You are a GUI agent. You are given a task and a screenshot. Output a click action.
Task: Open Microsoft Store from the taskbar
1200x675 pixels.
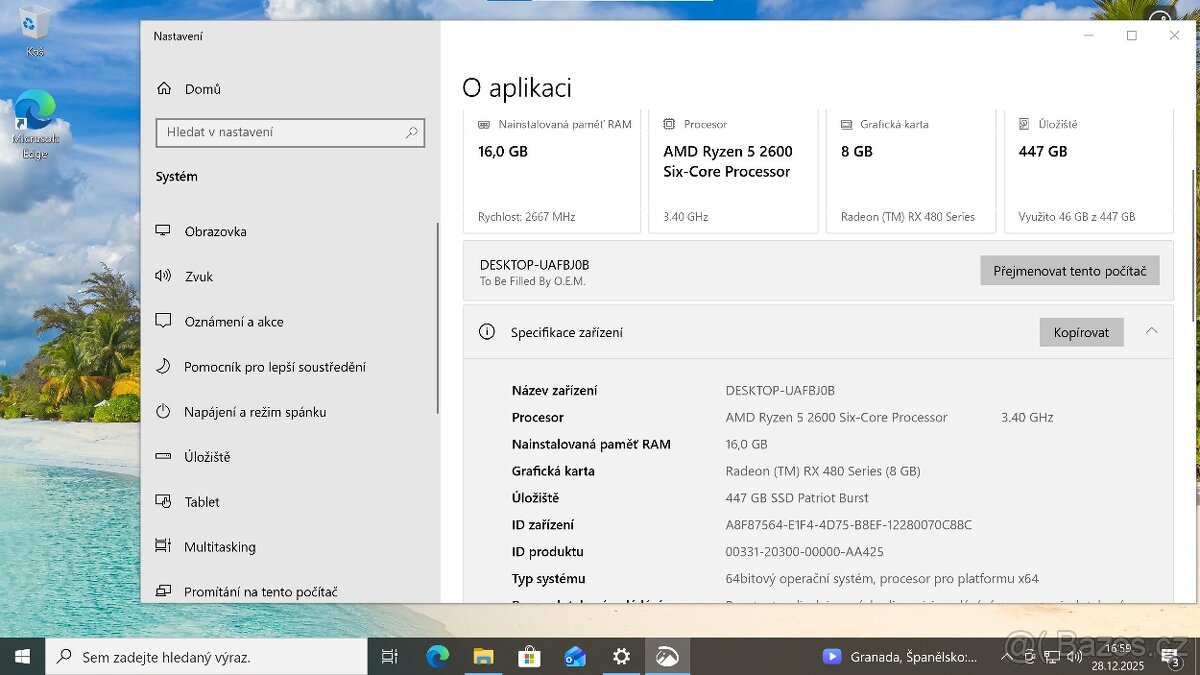click(529, 656)
